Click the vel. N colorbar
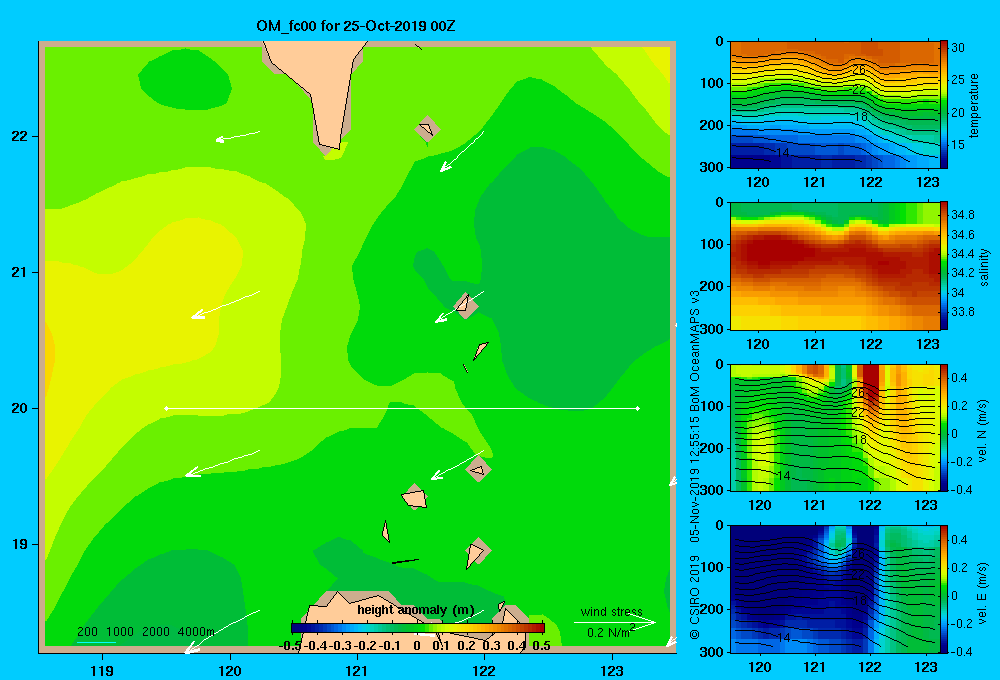Image resolution: width=1000 pixels, height=680 pixels. [x=944, y=427]
